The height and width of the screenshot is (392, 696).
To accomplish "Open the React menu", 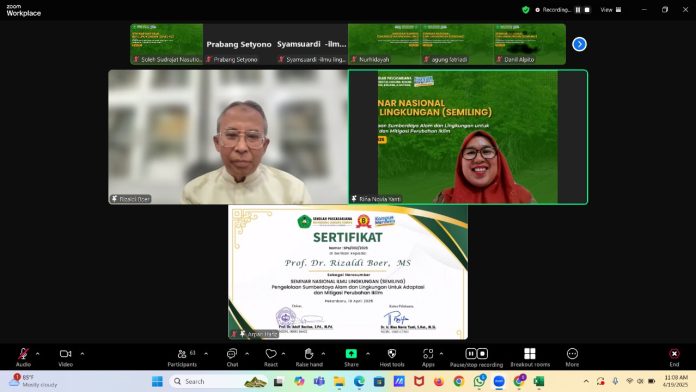I will 271,357.
